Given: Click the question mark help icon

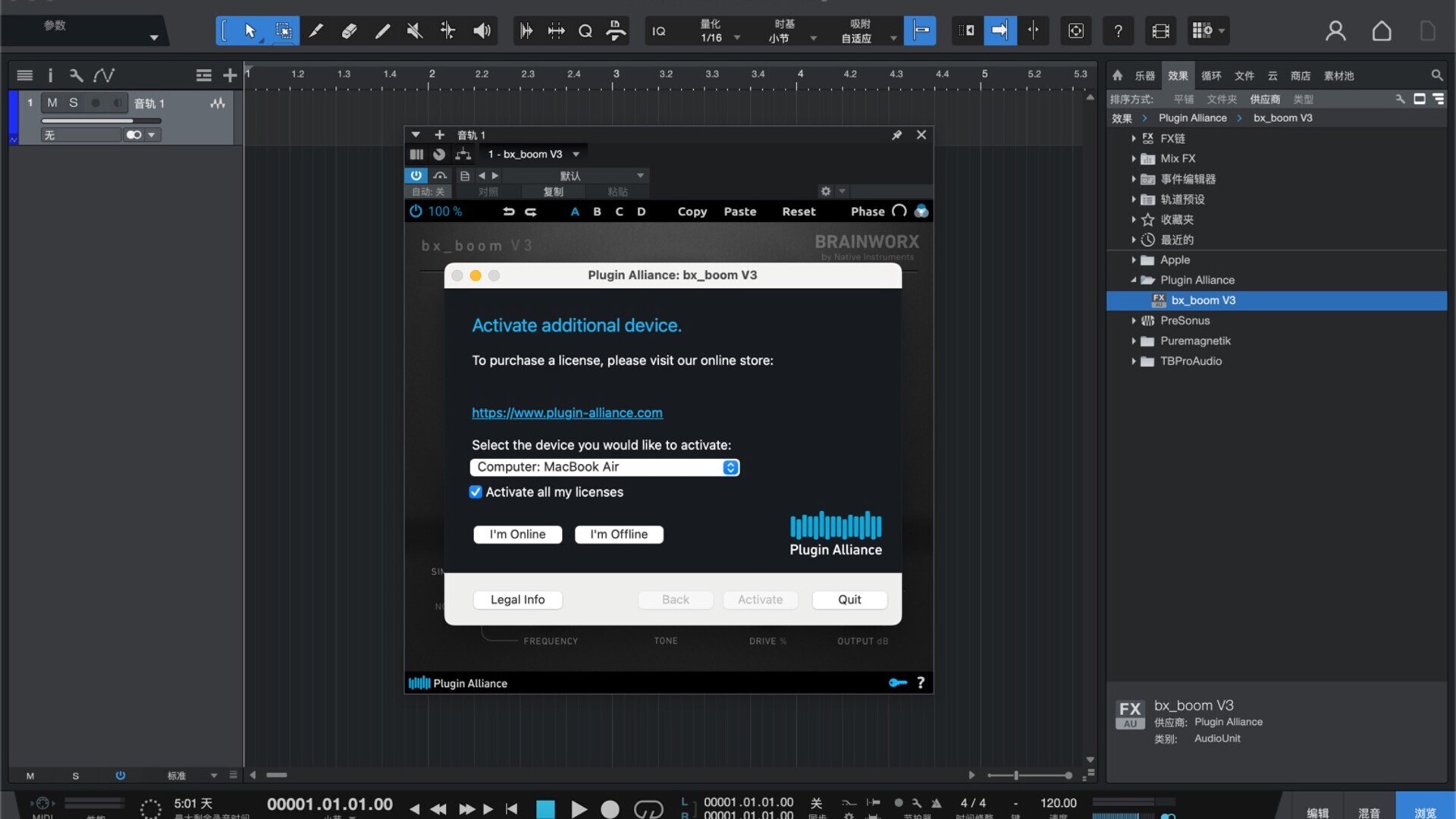Looking at the screenshot, I should pyautogui.click(x=1118, y=31).
